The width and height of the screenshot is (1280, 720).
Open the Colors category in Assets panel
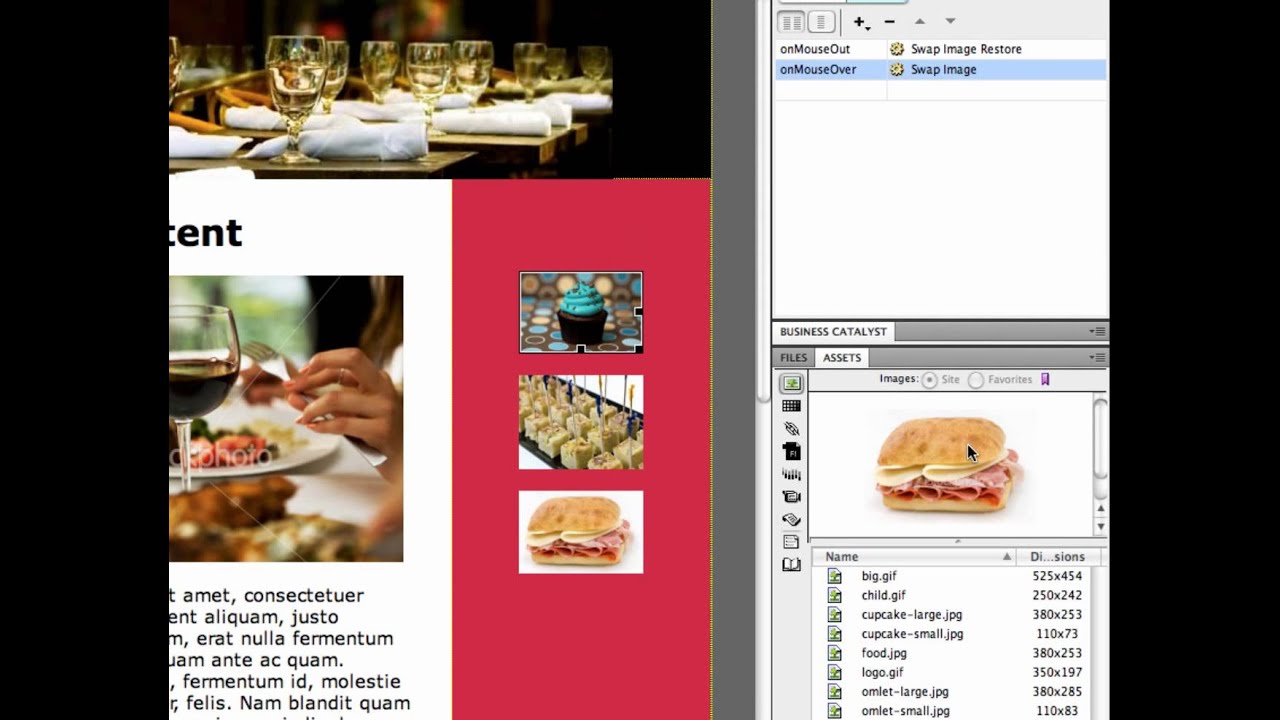pos(791,406)
